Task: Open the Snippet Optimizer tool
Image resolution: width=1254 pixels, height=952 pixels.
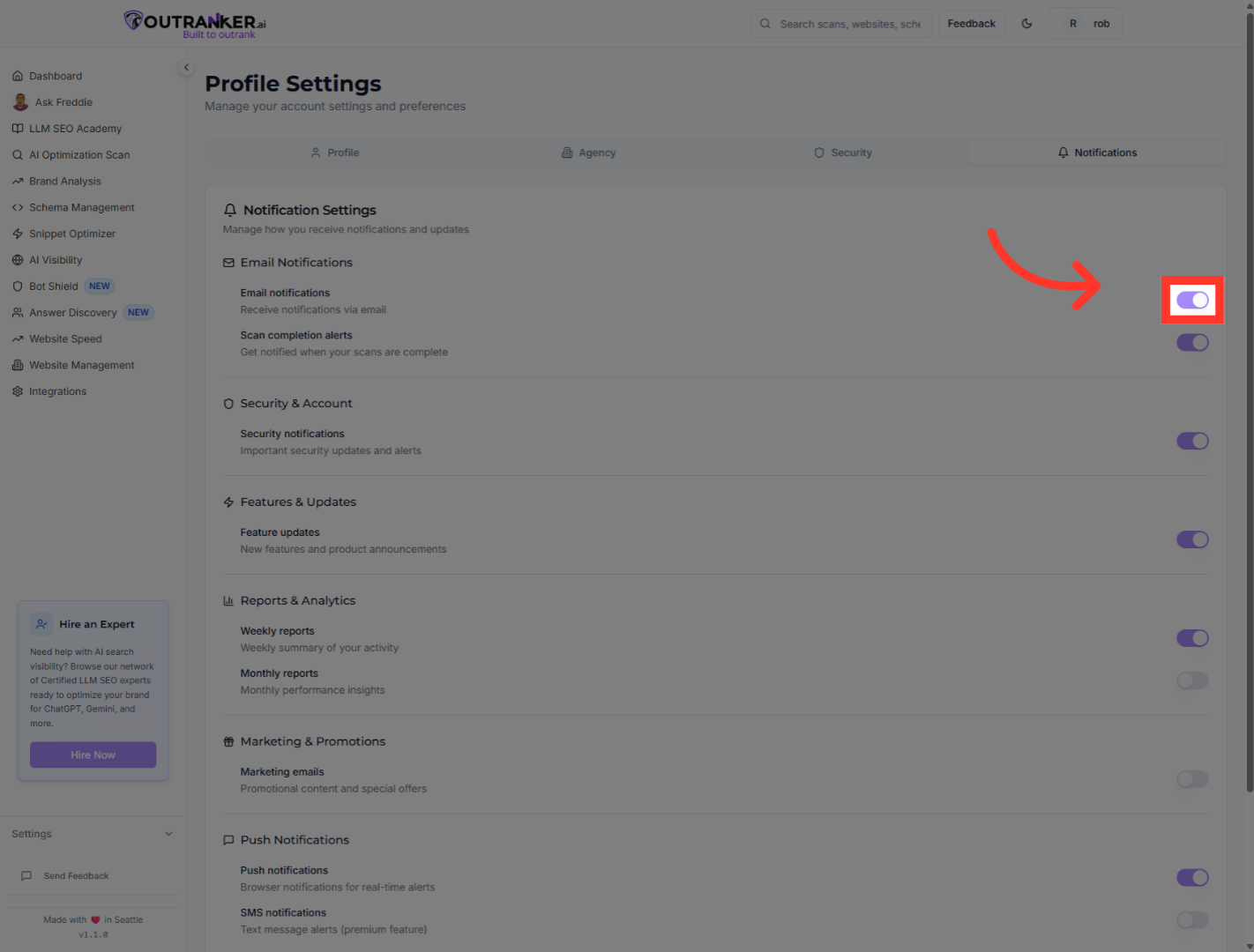Action: point(71,234)
